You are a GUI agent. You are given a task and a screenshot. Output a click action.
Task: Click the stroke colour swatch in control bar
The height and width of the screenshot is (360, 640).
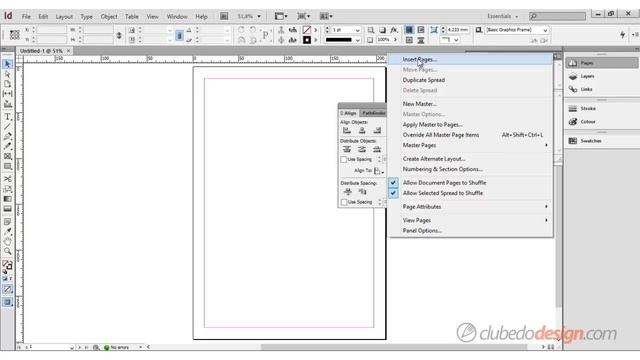coord(307,40)
